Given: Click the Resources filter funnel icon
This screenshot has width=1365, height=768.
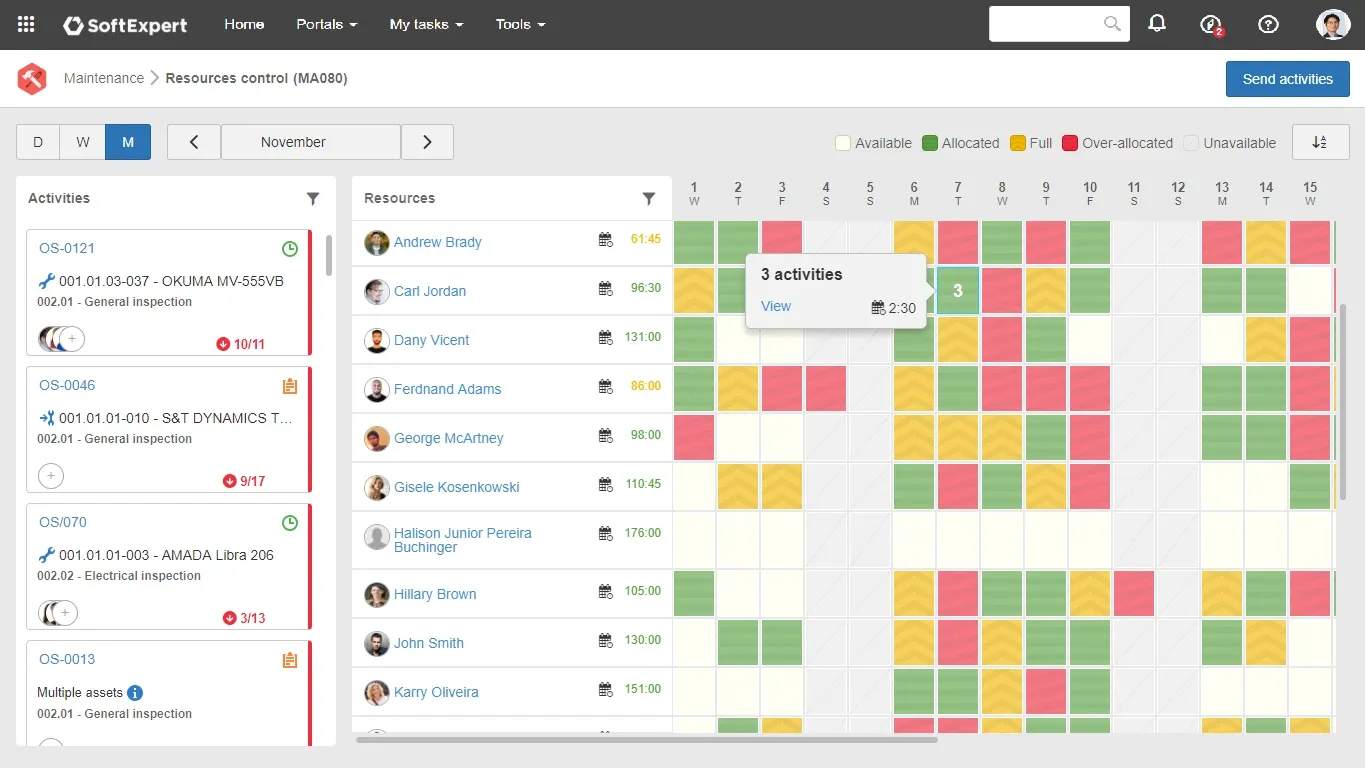Looking at the screenshot, I should pos(649,199).
